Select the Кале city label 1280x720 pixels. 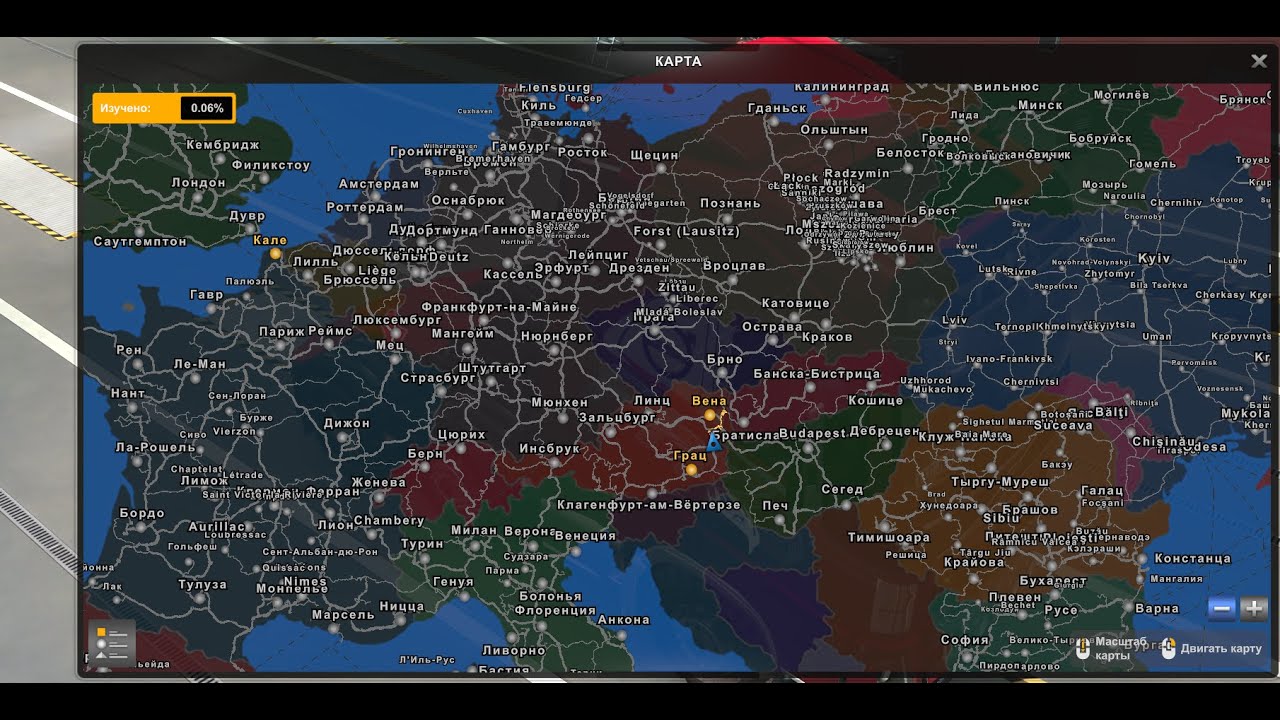270,240
